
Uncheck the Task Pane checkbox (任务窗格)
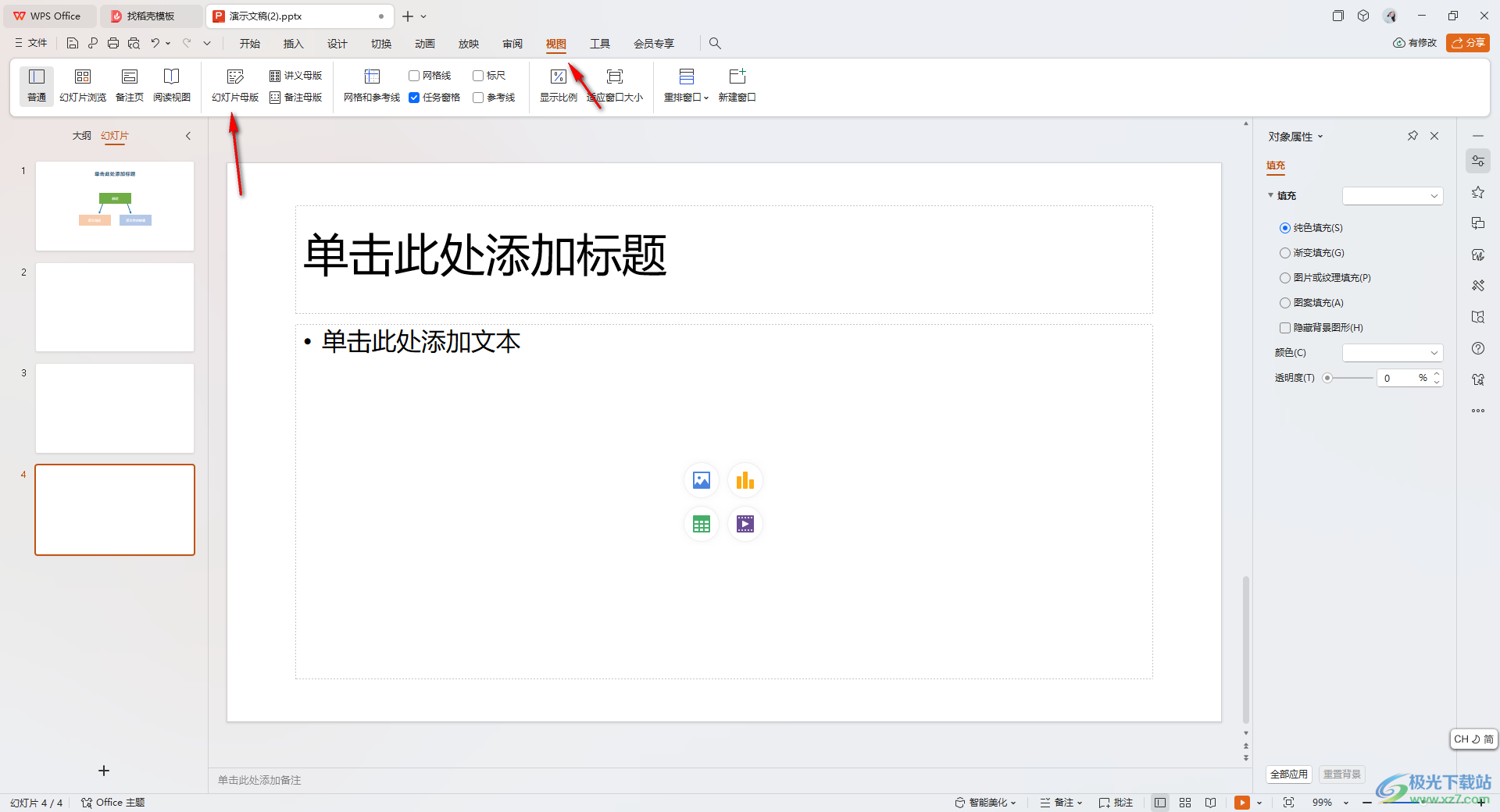414,98
